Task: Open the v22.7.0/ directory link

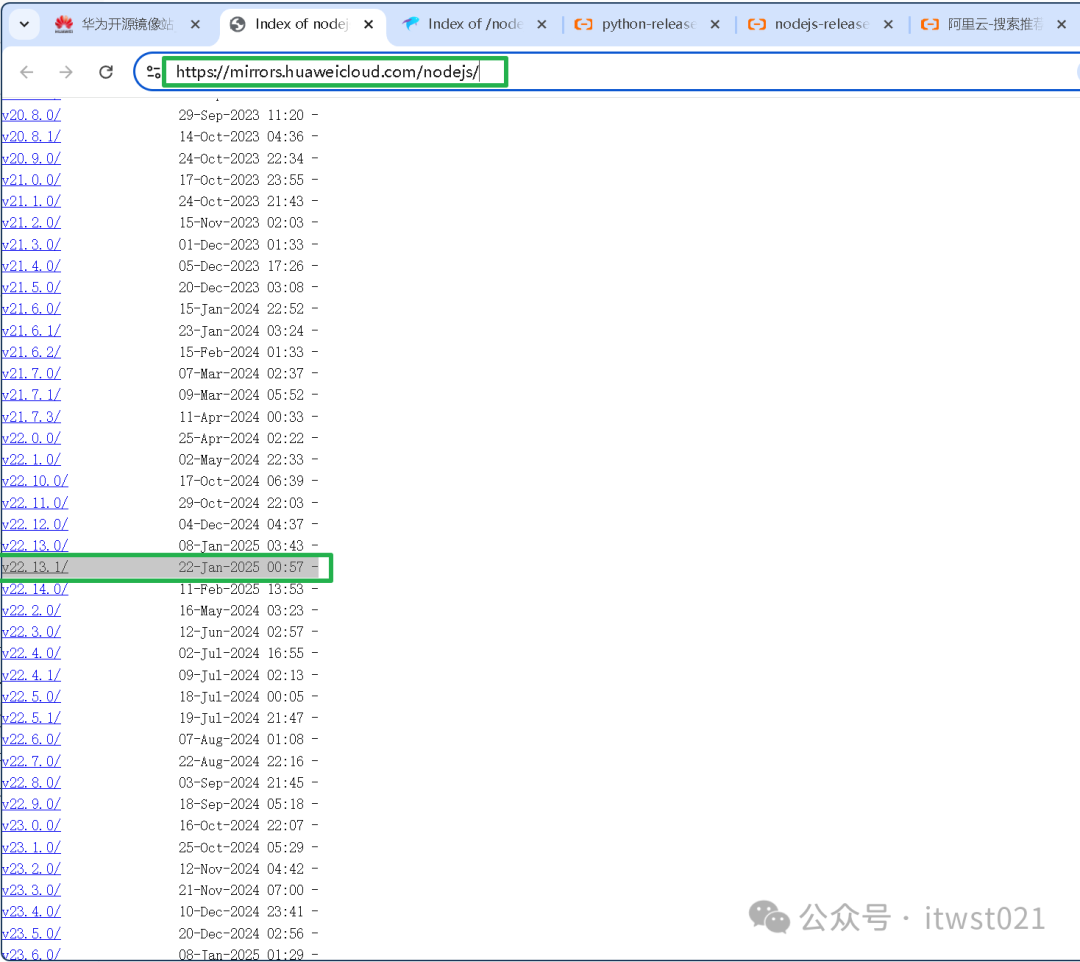Action: point(31,761)
